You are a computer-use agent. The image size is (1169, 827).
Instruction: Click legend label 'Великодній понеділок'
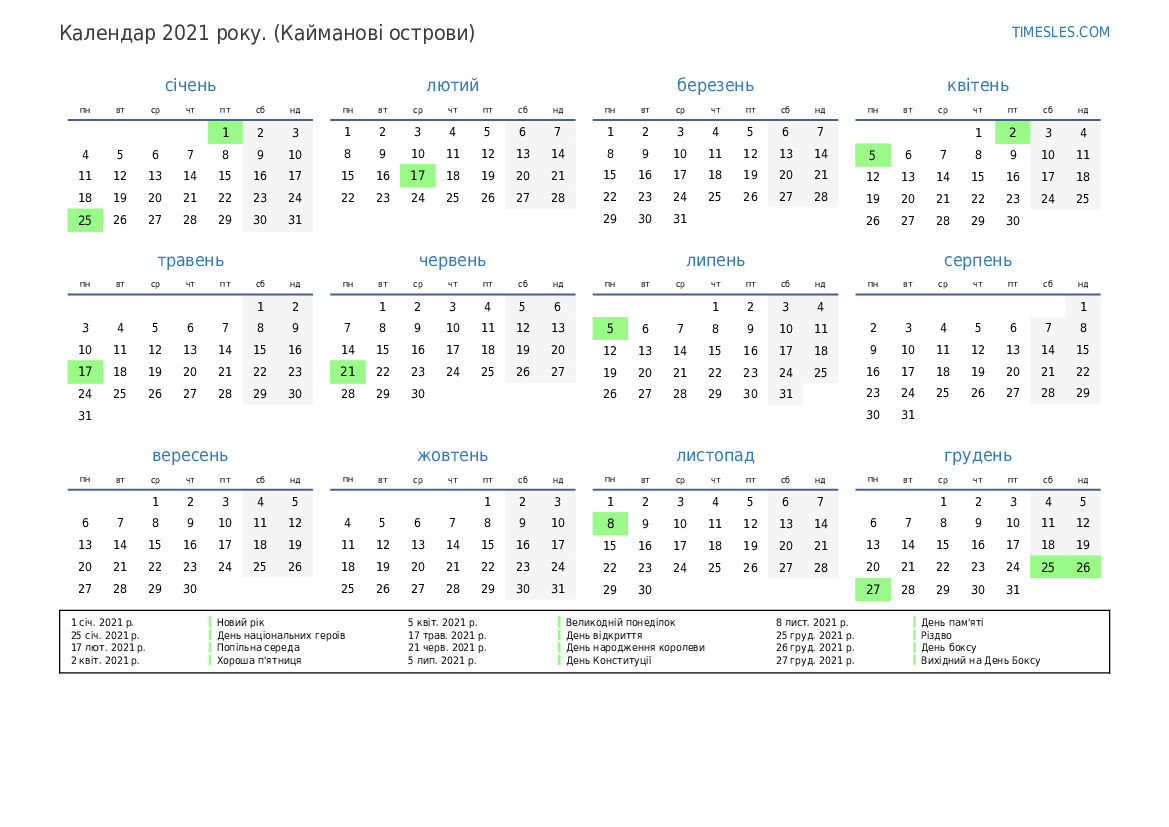(620, 623)
